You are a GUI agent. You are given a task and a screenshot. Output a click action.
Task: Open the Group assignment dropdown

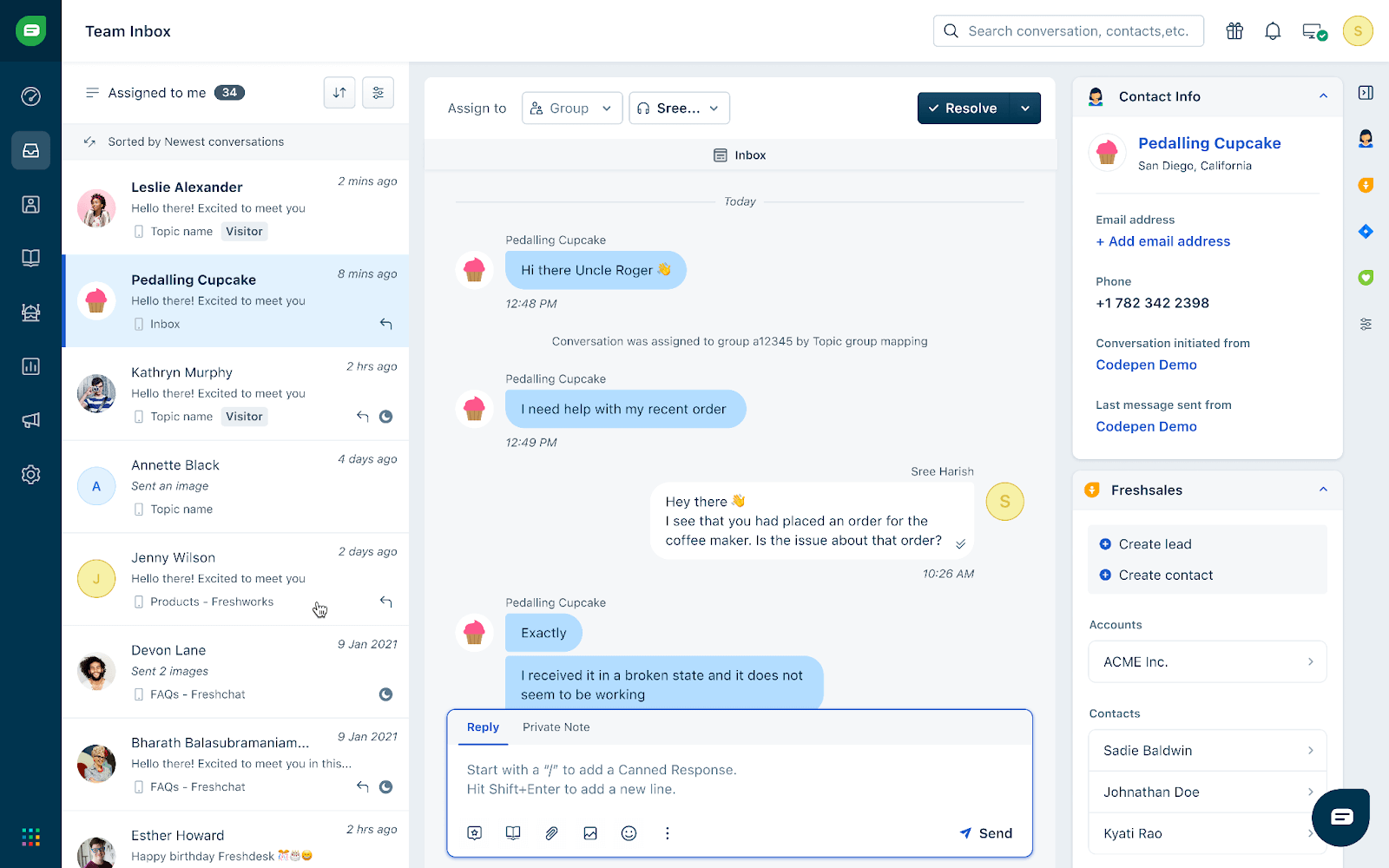572,108
